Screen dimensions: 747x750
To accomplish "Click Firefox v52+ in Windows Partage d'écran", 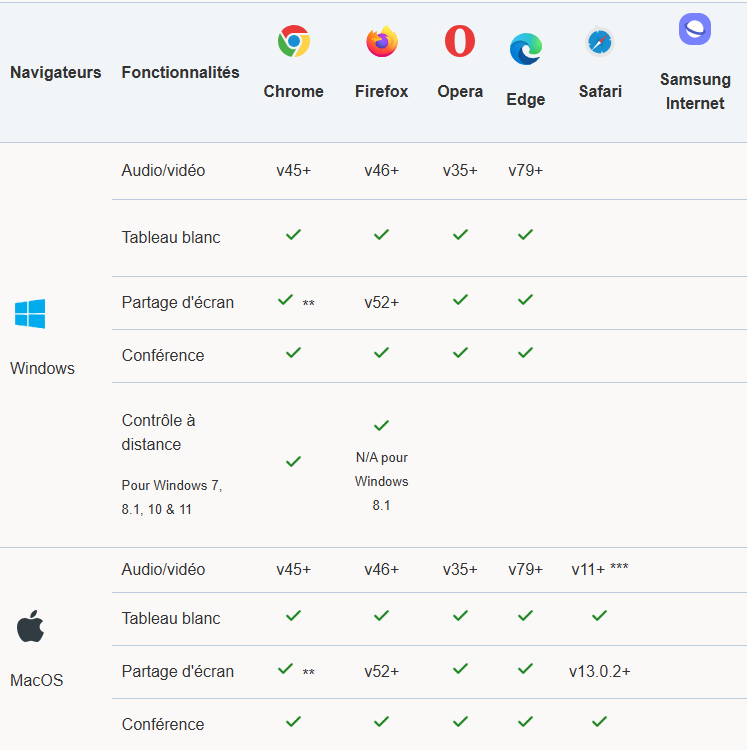I will pos(381,302).
